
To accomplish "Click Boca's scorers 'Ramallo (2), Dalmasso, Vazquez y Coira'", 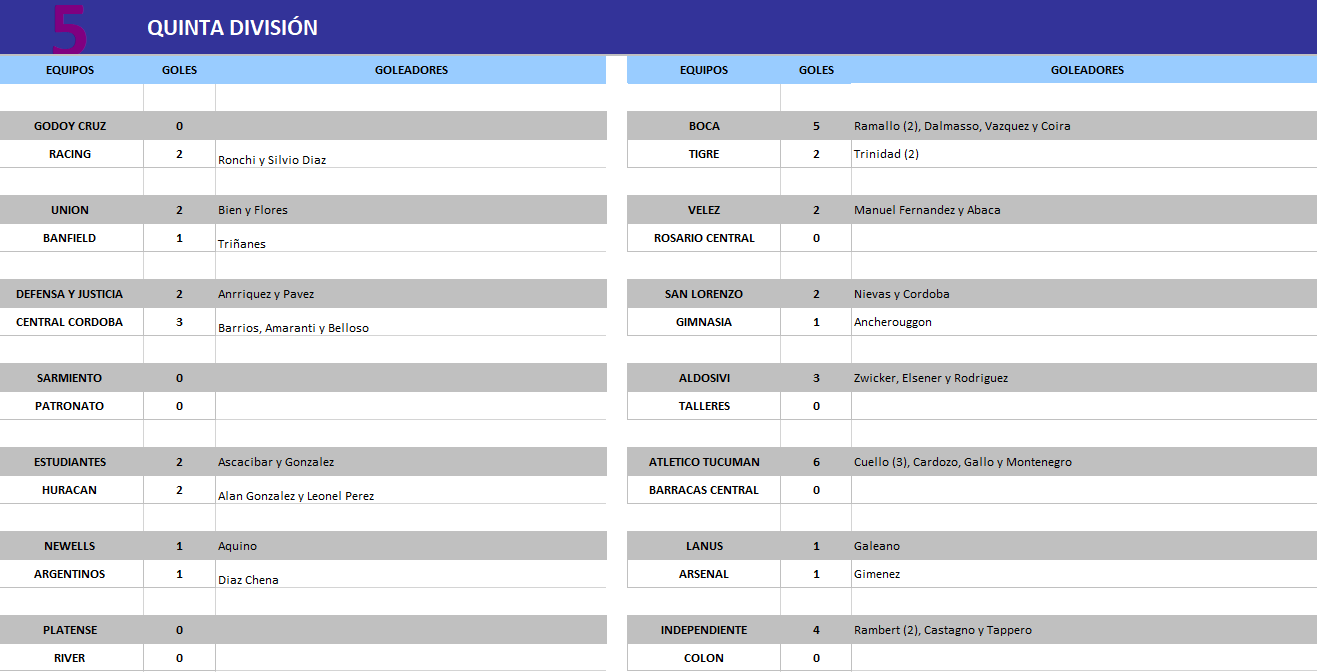I will 1084,126.
